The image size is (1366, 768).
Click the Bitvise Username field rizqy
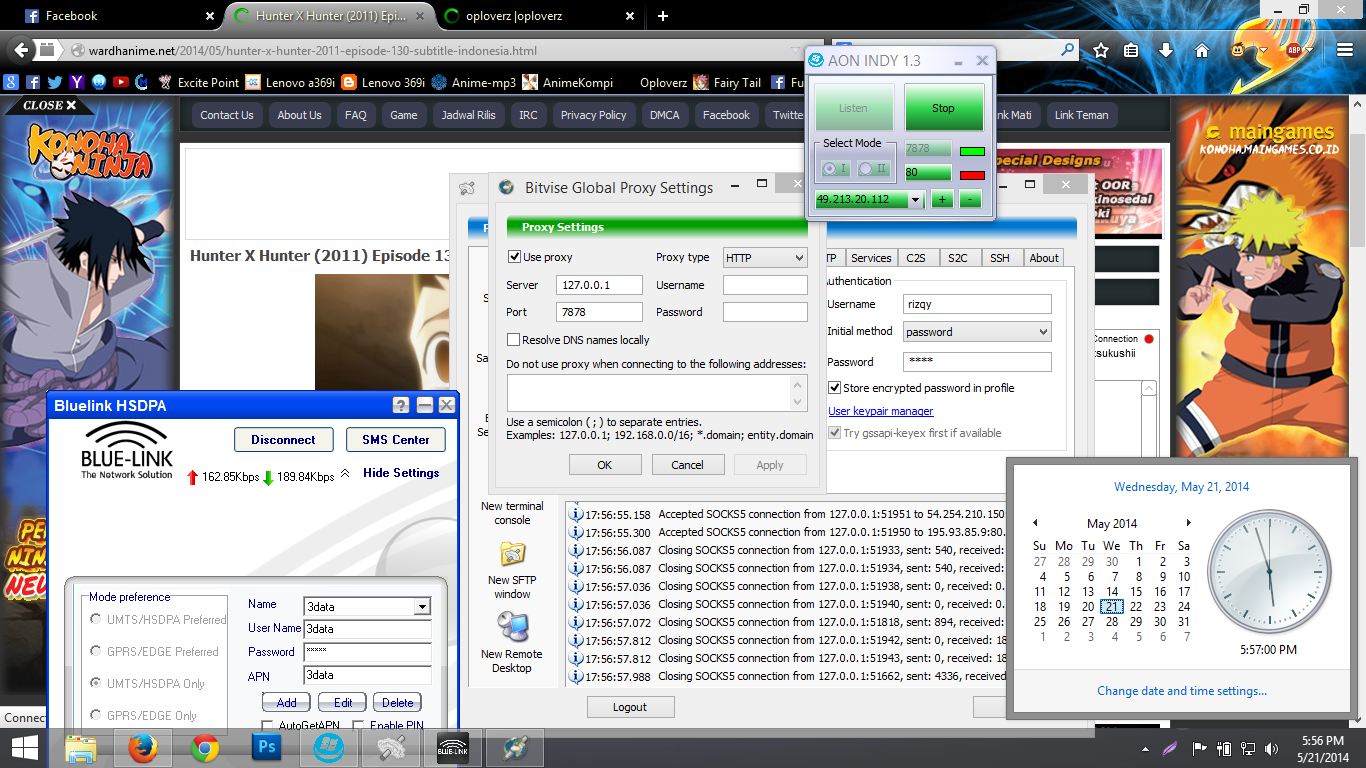point(977,304)
